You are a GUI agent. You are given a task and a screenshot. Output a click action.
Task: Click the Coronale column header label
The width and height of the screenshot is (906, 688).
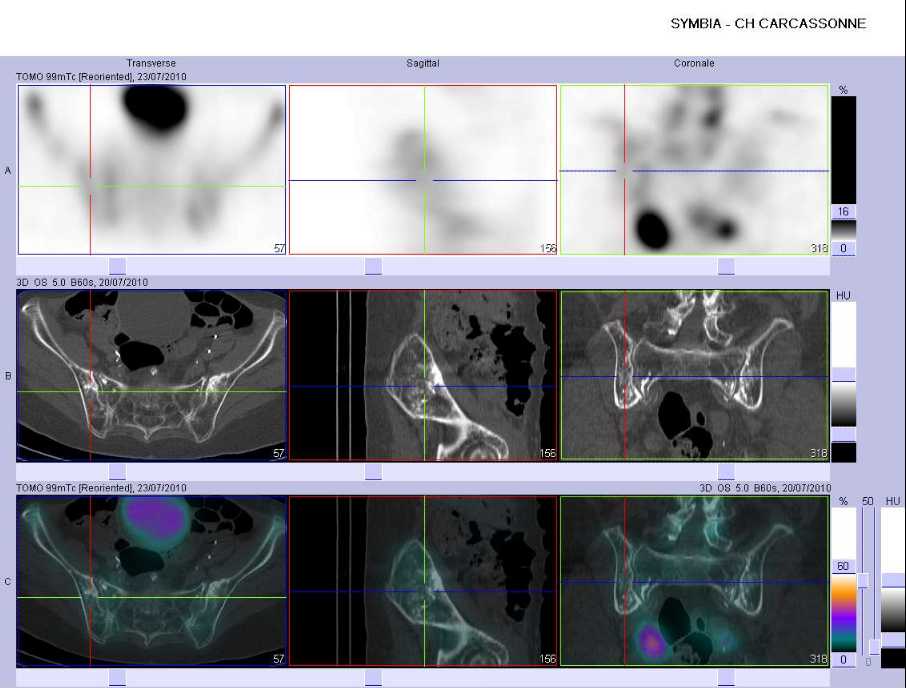tap(694, 63)
